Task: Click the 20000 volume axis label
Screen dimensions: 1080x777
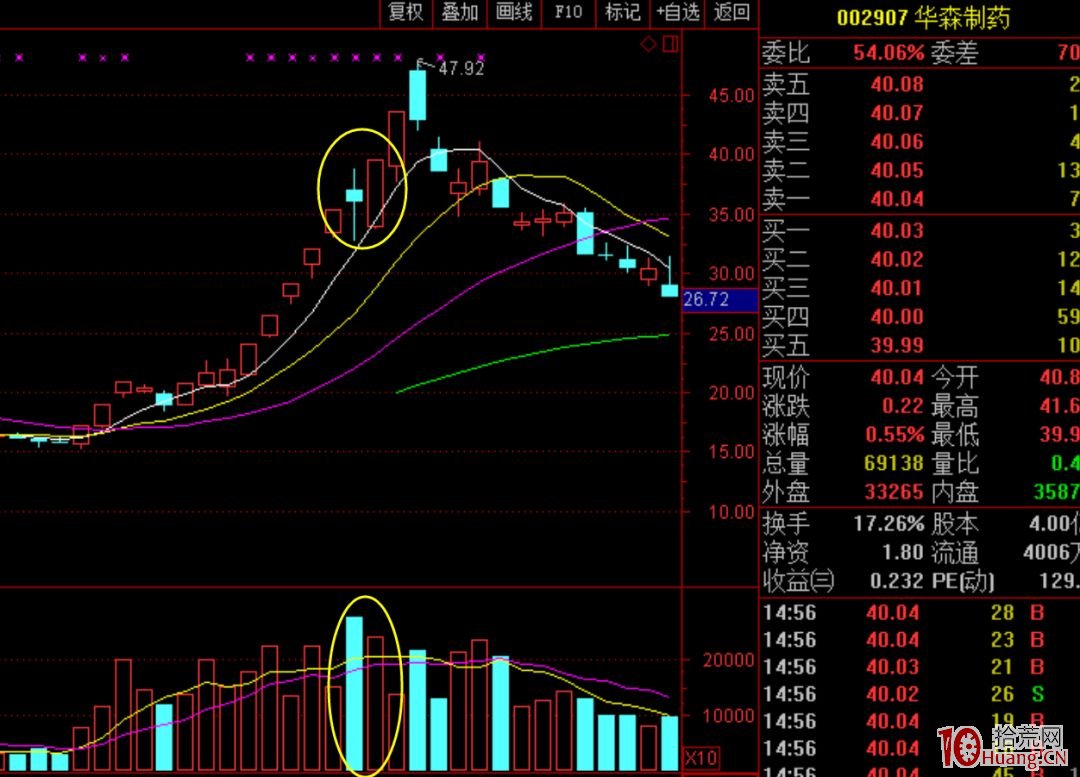Action: pyautogui.click(x=729, y=660)
